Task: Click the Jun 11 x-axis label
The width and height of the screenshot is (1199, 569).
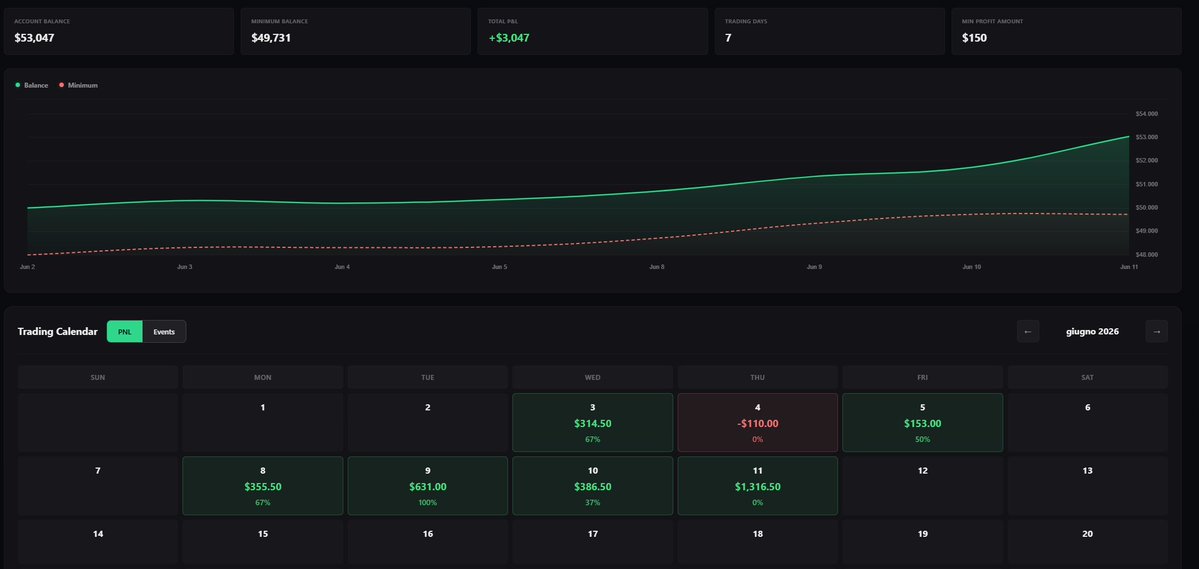Action: coord(1129,267)
